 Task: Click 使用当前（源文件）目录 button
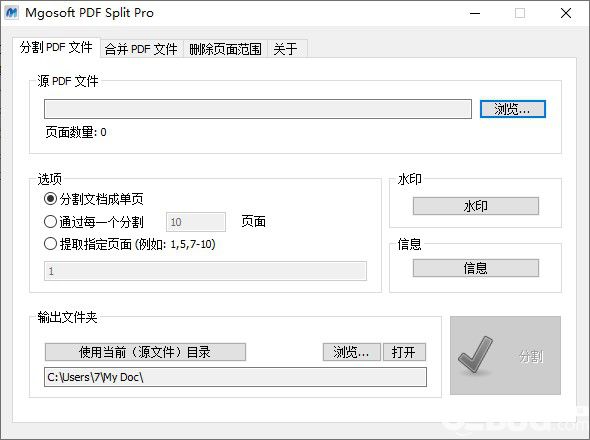pyautogui.click(x=145, y=352)
